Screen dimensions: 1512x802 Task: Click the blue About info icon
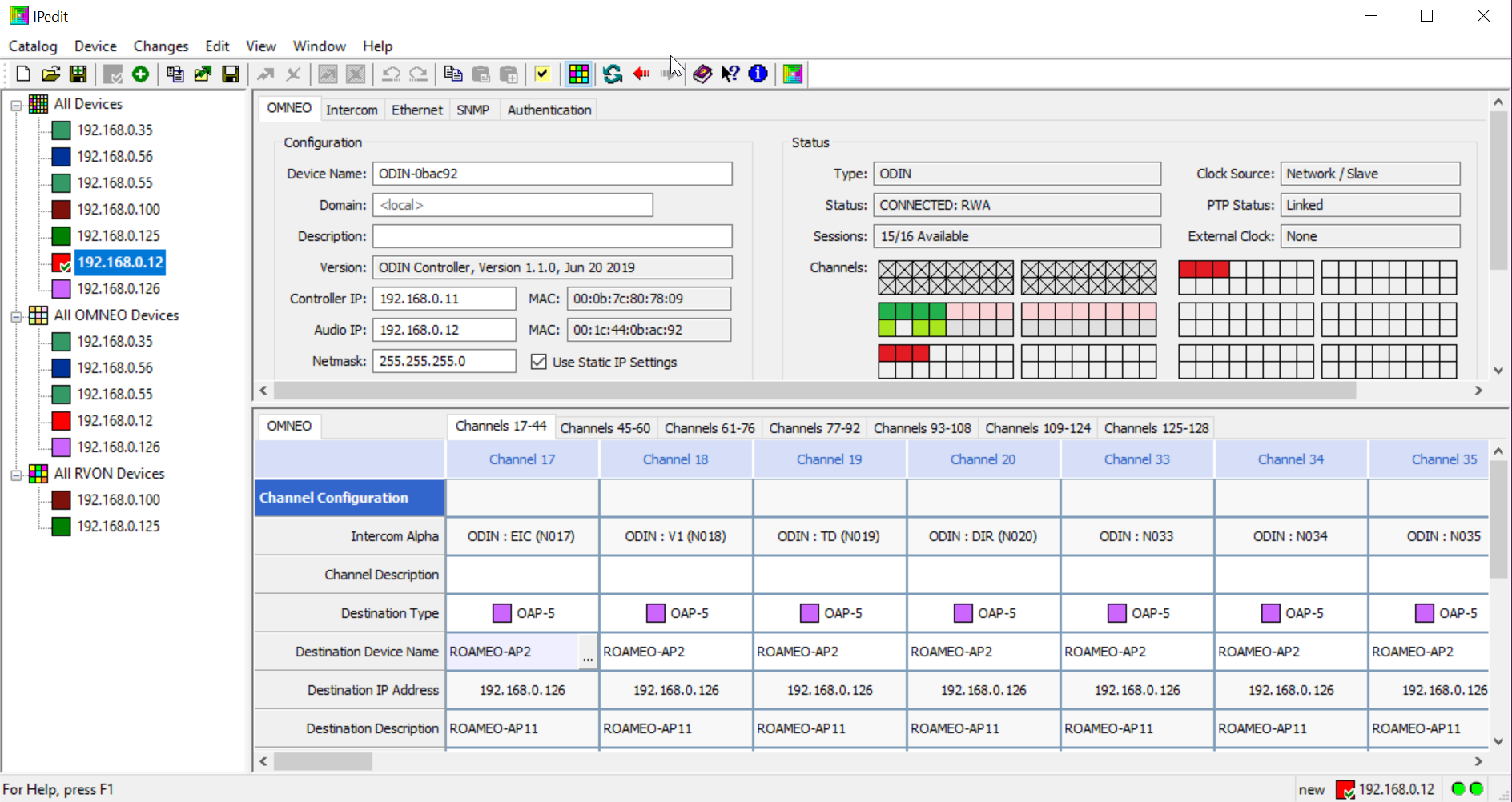[x=758, y=74]
